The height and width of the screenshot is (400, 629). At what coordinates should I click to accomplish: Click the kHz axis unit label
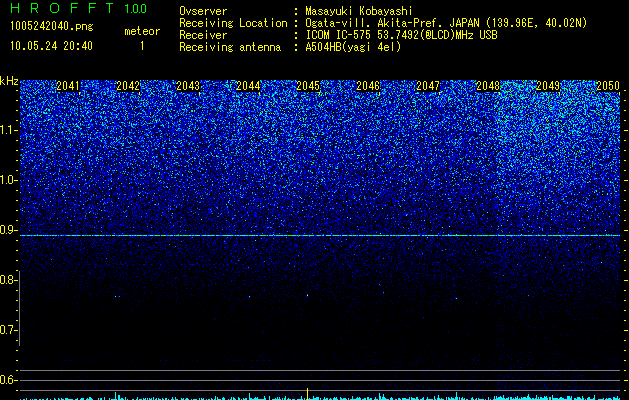point(9,81)
